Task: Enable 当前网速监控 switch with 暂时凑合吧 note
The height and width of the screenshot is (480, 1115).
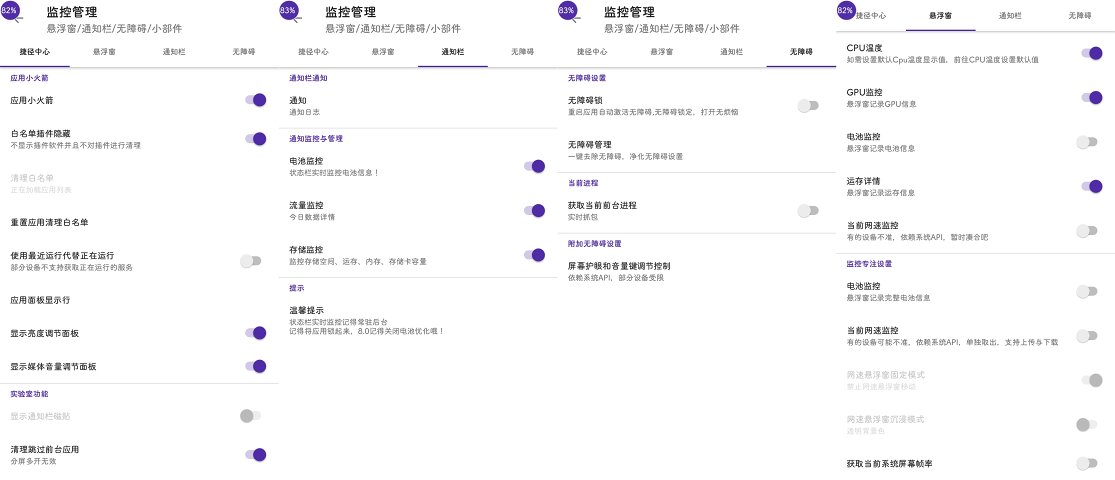Action: (x=1087, y=230)
